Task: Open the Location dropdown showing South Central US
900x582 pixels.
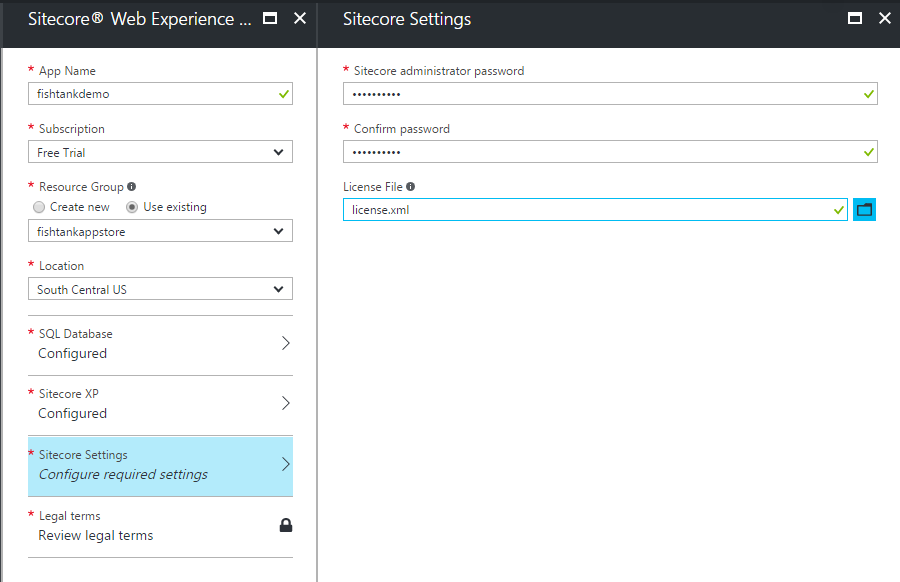Action: pos(160,289)
